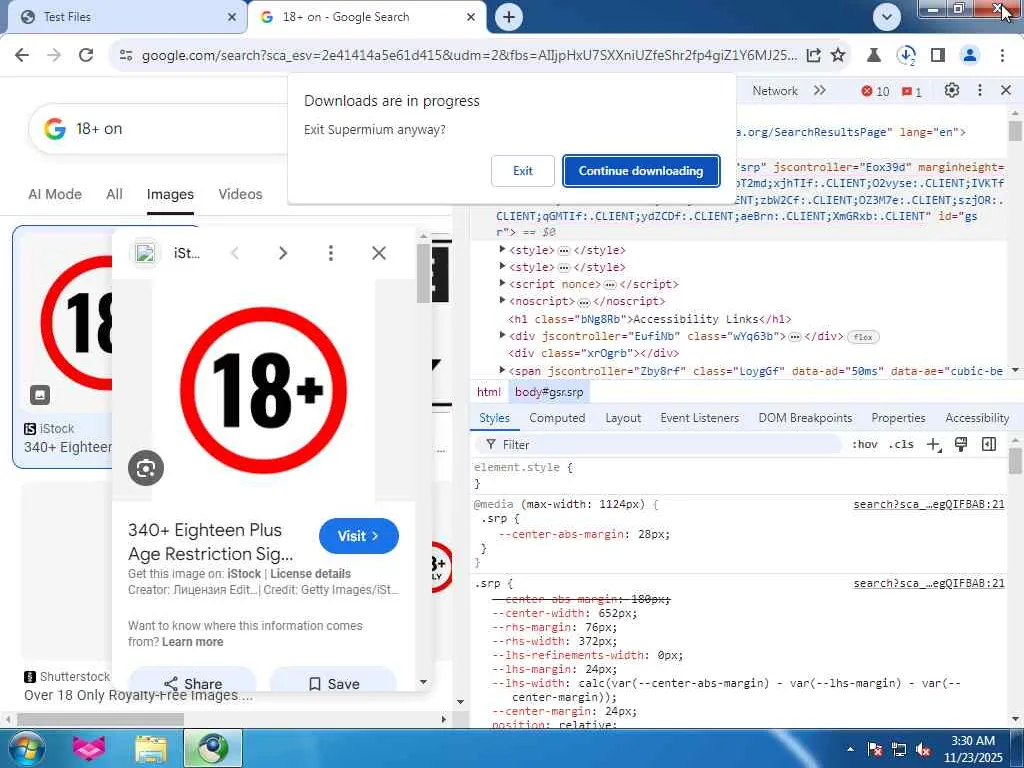This screenshot has width=1024, height=768.
Task: Toggle the :hov element state panel
Action: pos(865,445)
